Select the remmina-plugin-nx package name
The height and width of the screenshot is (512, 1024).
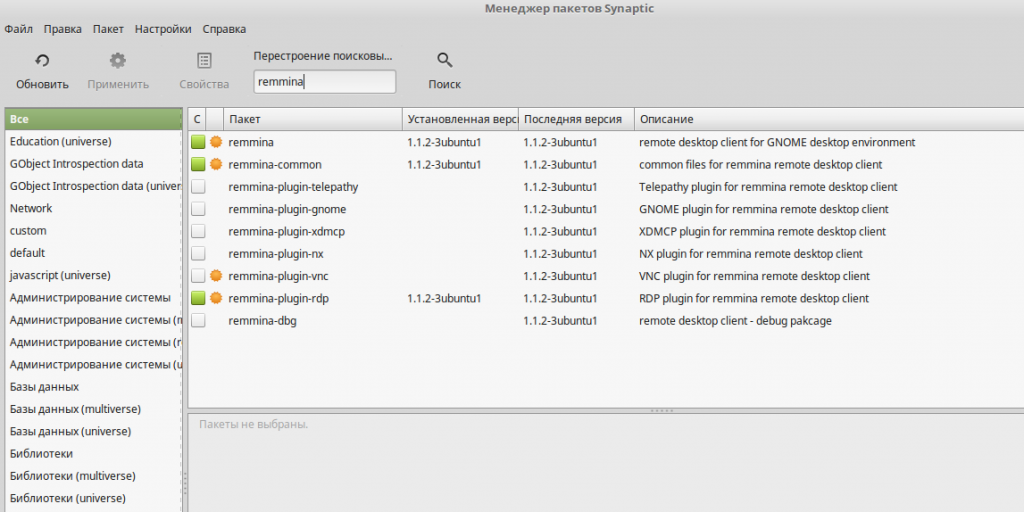276,254
